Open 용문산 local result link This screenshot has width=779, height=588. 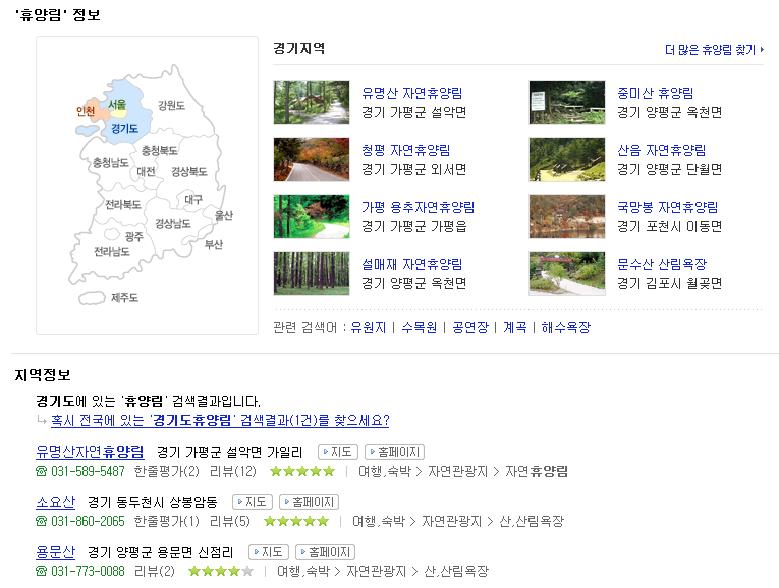coord(56,552)
